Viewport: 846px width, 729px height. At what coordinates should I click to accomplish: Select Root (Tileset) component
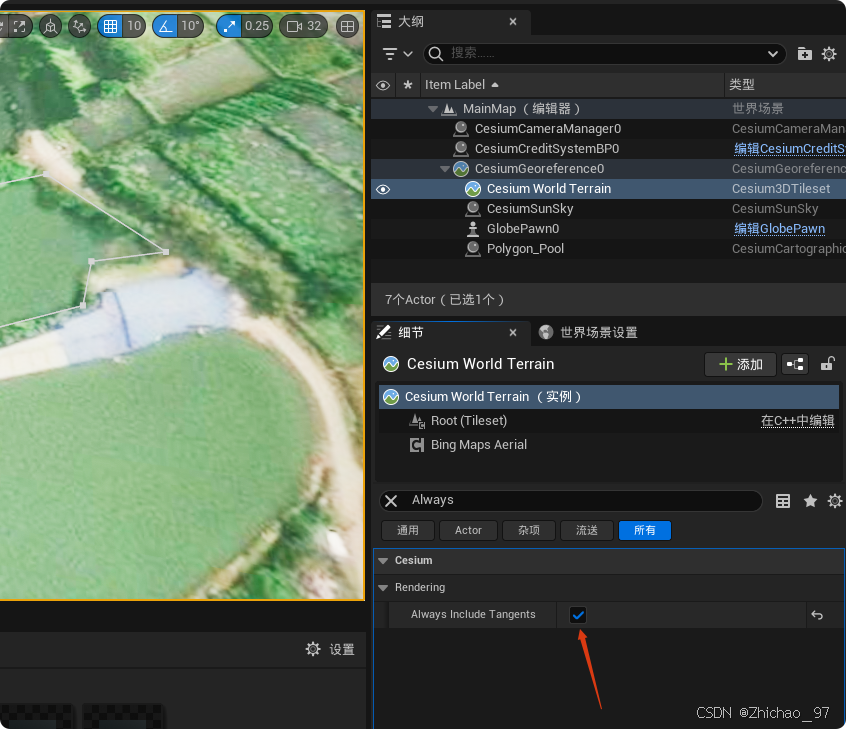point(468,421)
